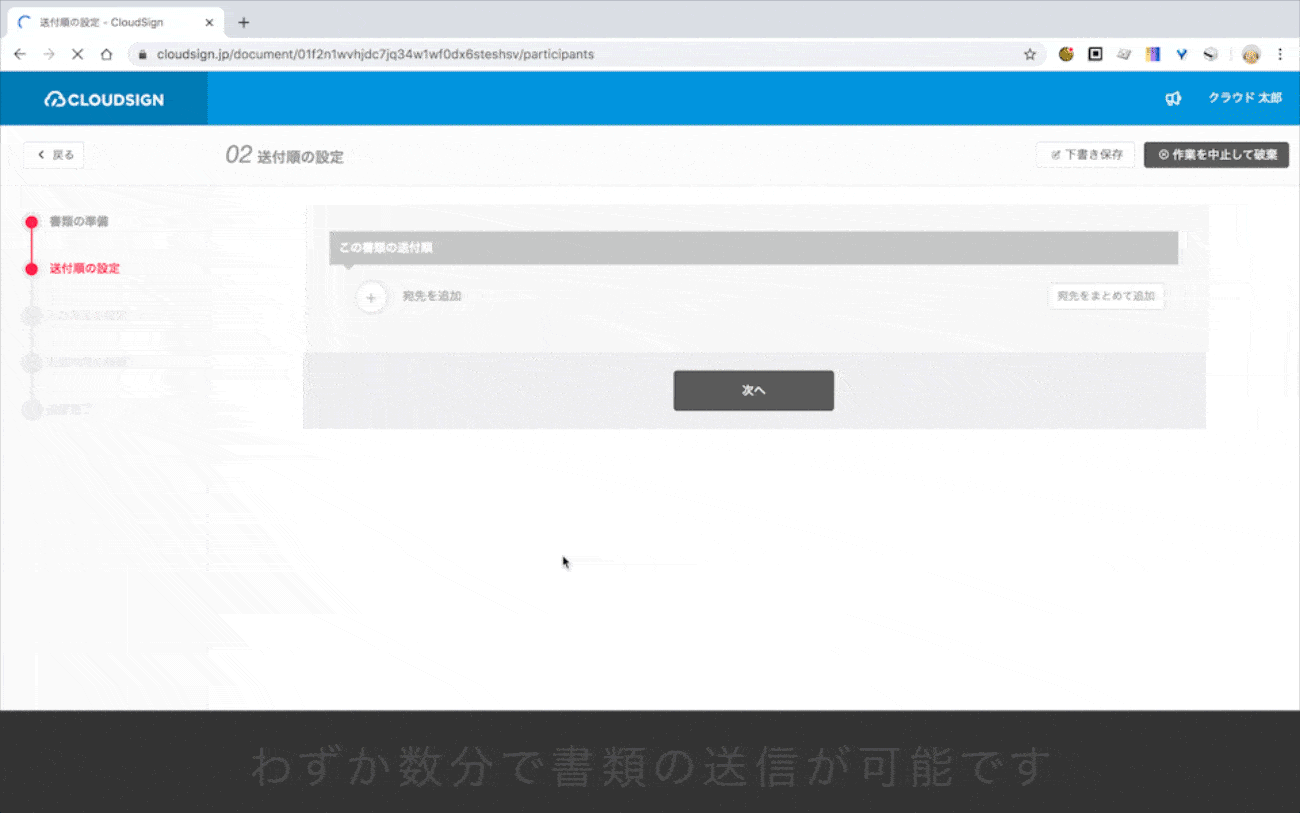Go to browser home page icon
The image size is (1300, 813).
click(x=106, y=54)
